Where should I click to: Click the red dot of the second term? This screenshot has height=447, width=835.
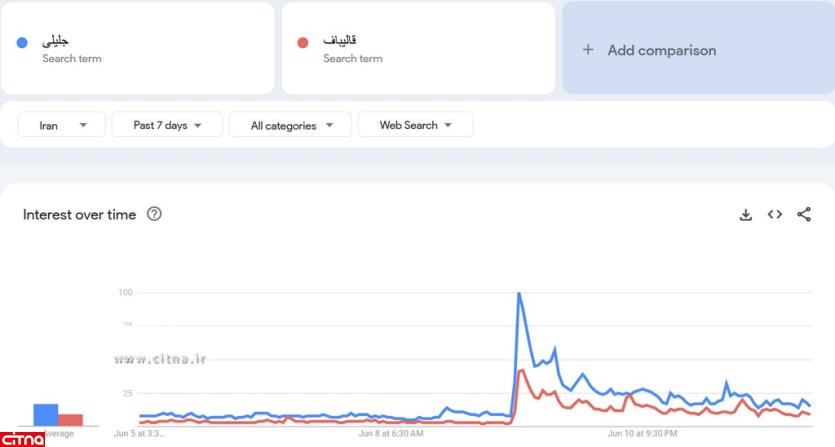pos(303,43)
